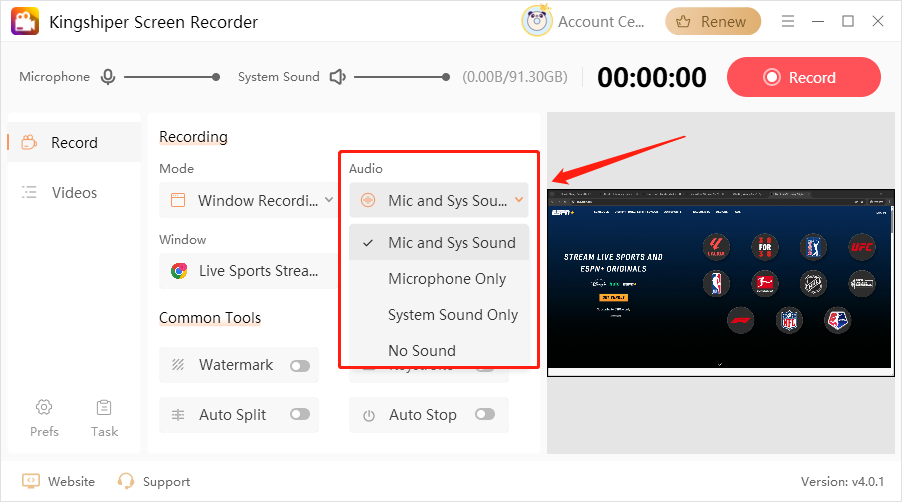Toggle the Auto Split switch
Viewport: 902px width, 502px height.
[300, 414]
